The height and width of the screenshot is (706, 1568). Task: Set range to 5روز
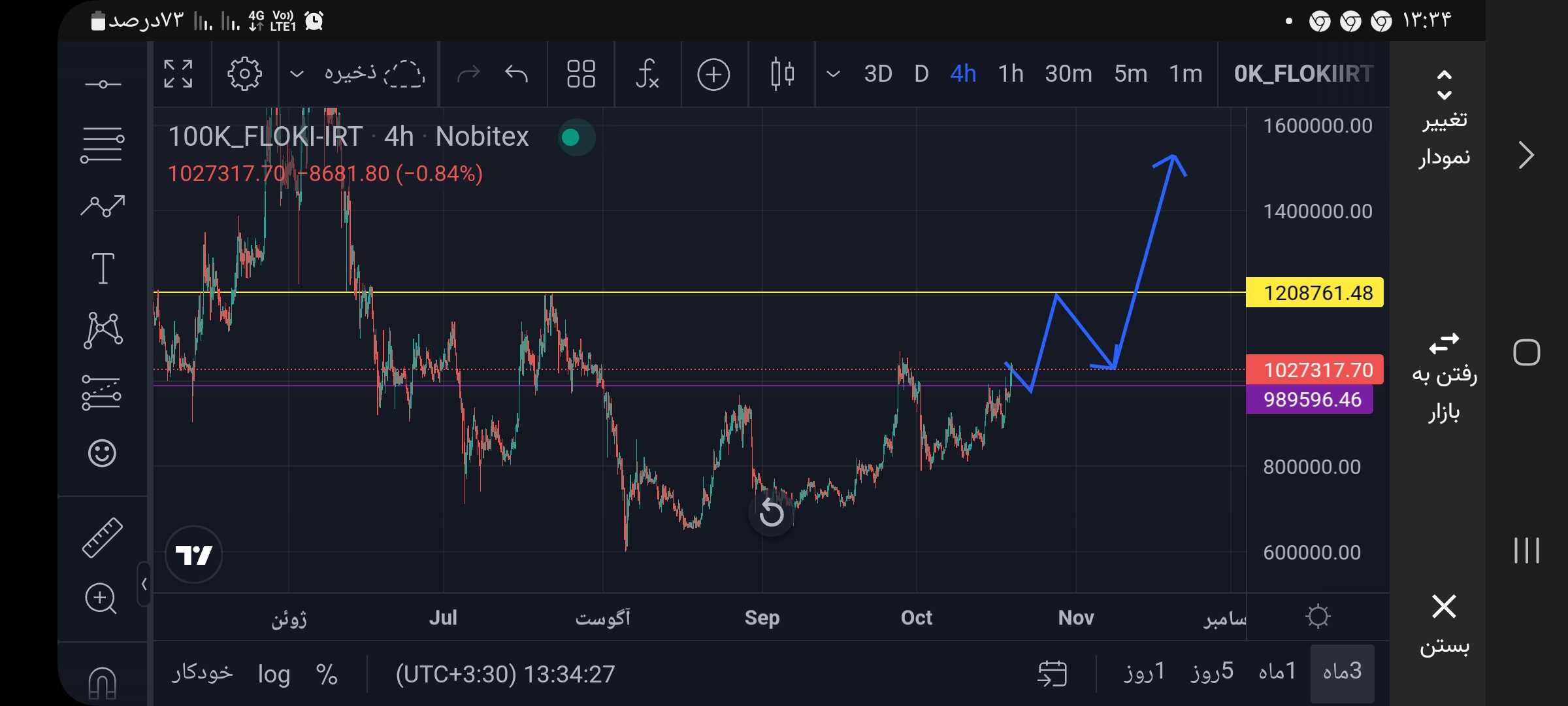[x=1213, y=671]
